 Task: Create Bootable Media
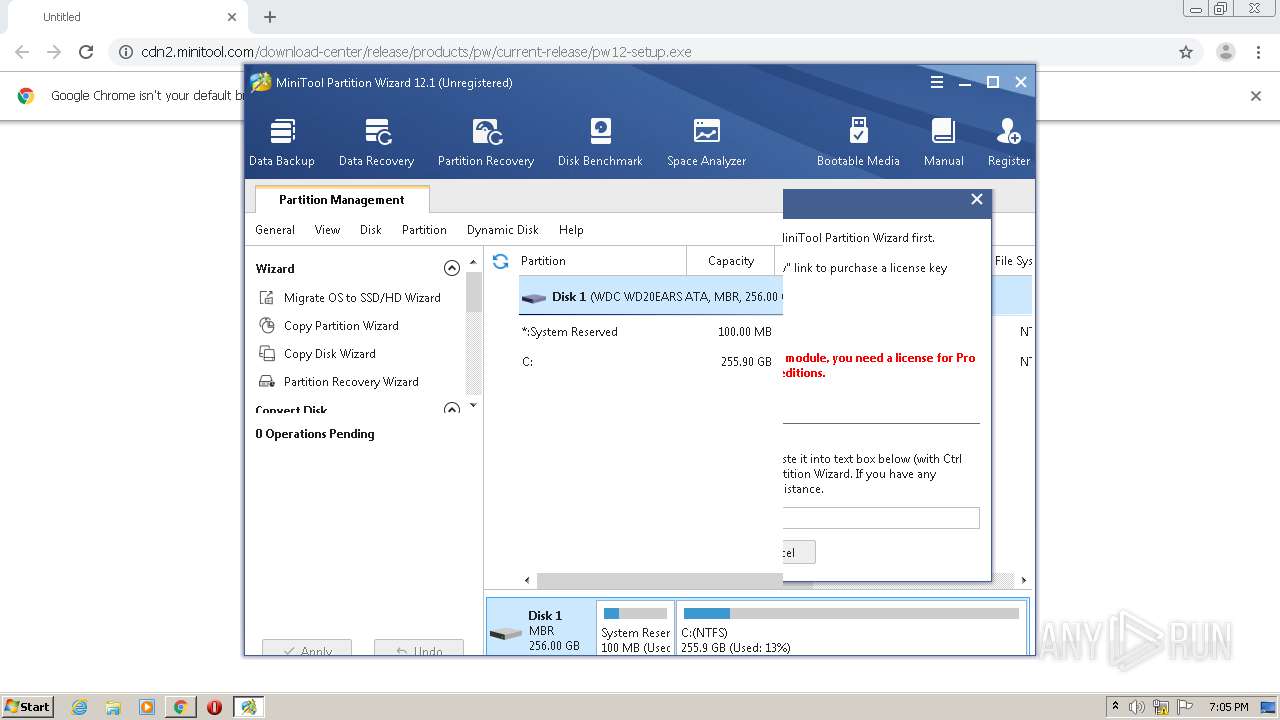pyautogui.click(x=858, y=142)
